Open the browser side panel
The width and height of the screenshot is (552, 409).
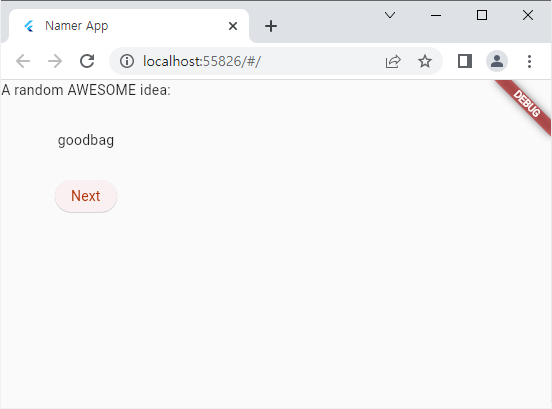pyautogui.click(x=465, y=61)
